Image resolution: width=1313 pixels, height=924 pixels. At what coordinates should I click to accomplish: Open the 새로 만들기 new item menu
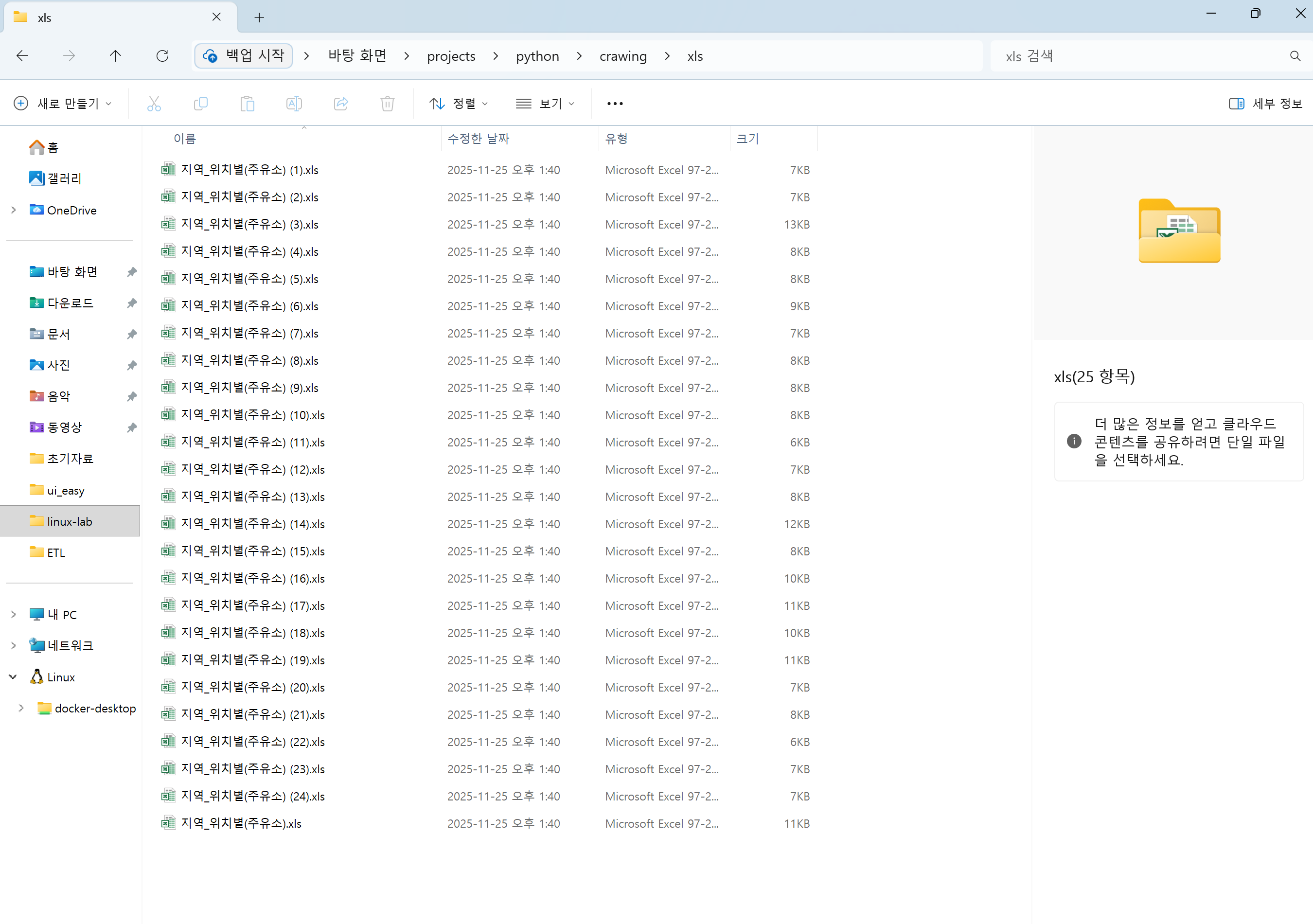(63, 104)
